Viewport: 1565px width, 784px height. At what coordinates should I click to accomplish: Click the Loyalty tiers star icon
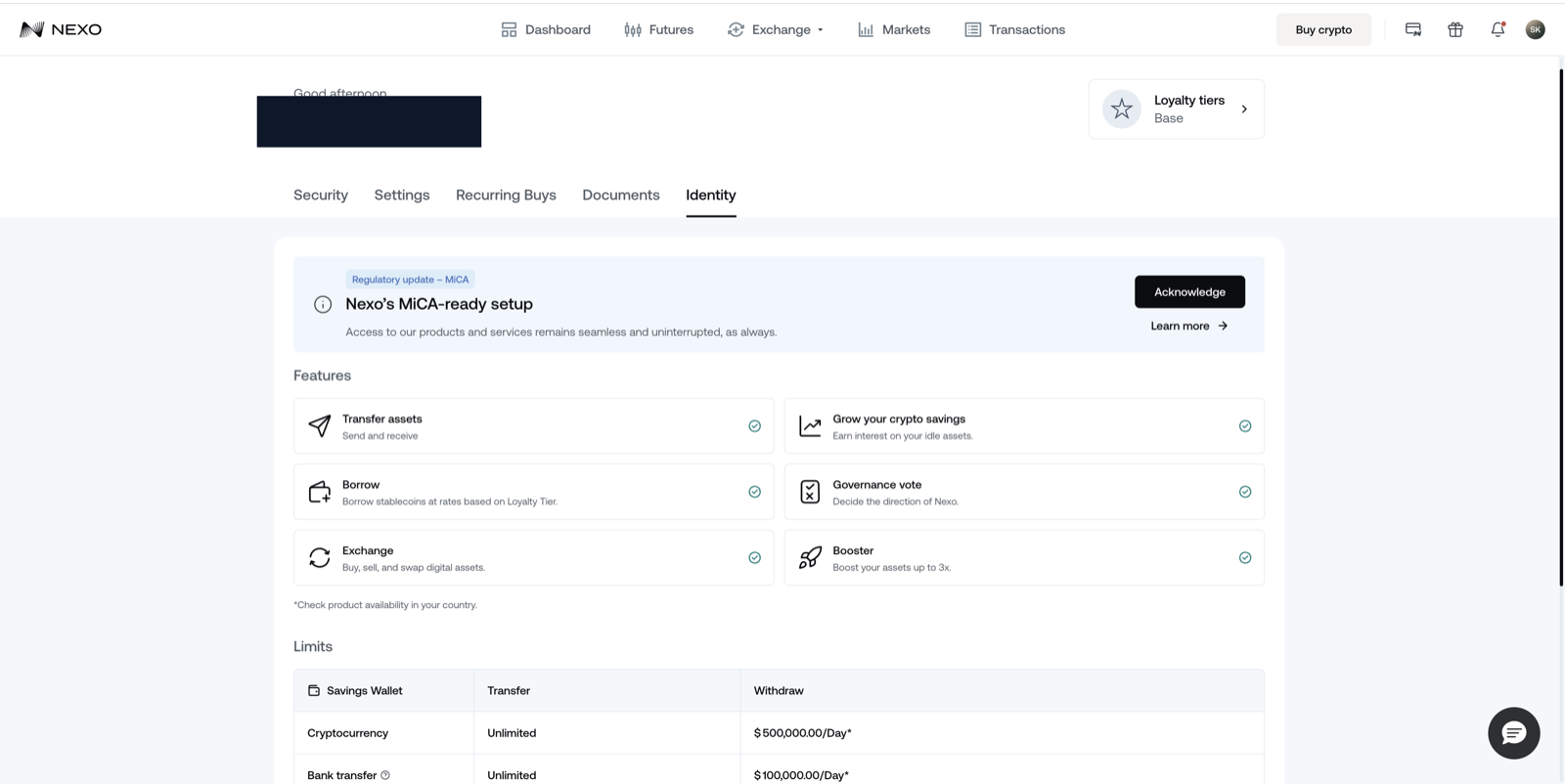coord(1122,109)
